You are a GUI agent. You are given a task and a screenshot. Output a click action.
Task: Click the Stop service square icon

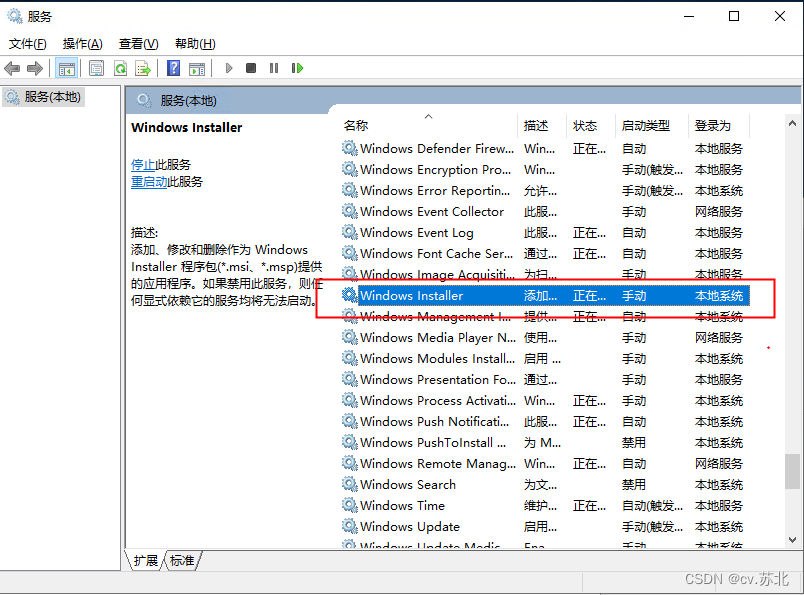[x=251, y=68]
